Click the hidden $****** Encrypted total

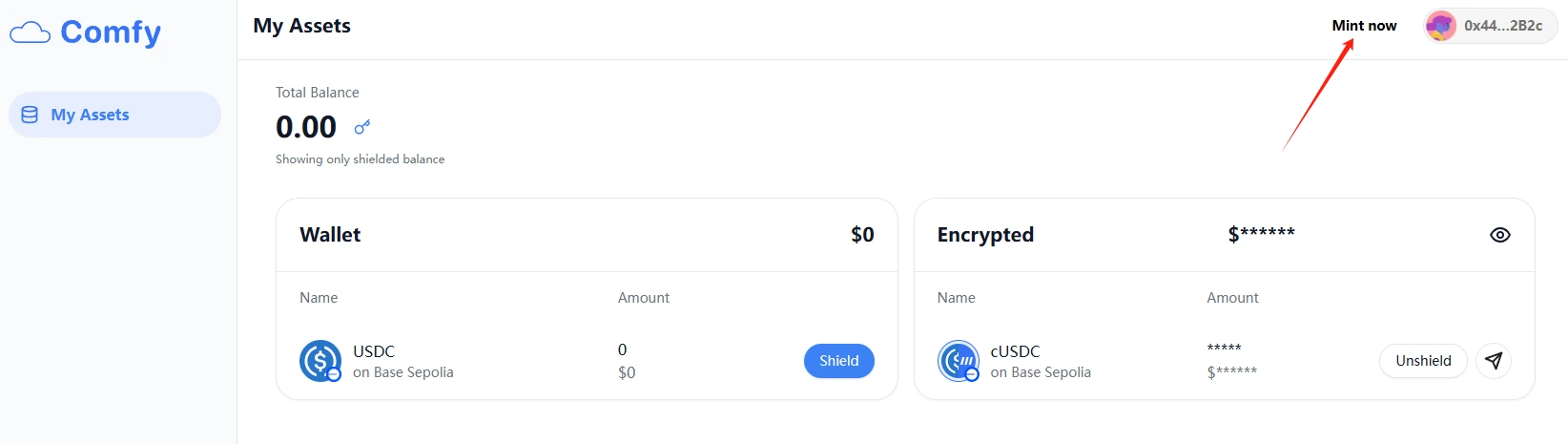click(x=1261, y=234)
